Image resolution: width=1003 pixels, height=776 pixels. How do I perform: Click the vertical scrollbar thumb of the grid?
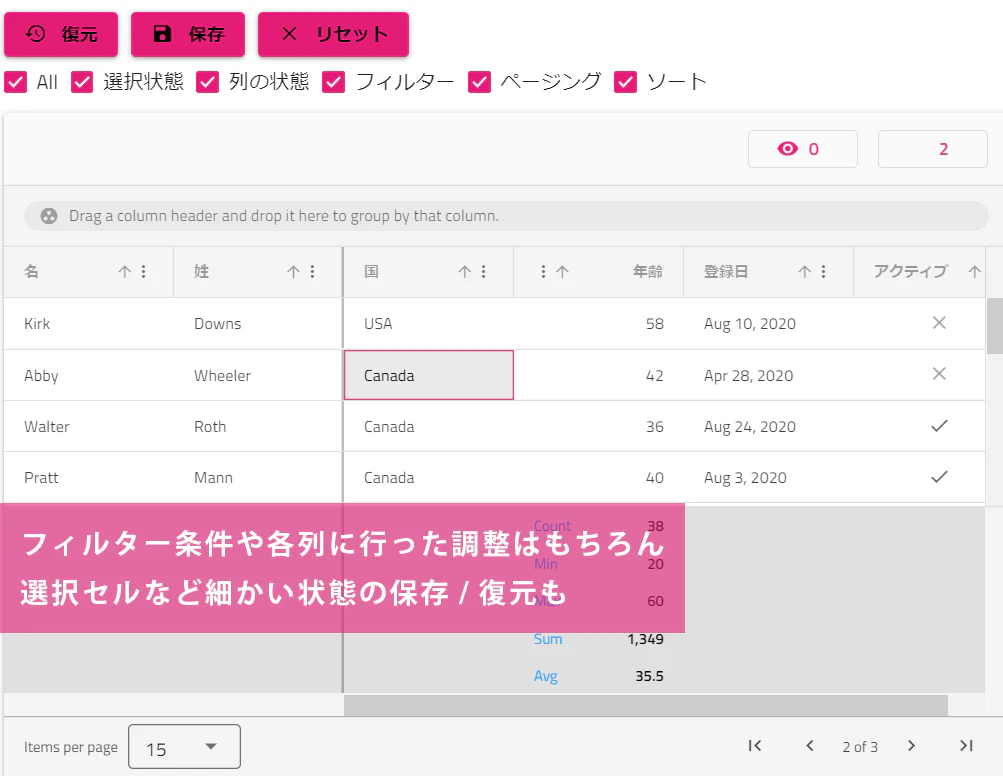[x=995, y=326]
